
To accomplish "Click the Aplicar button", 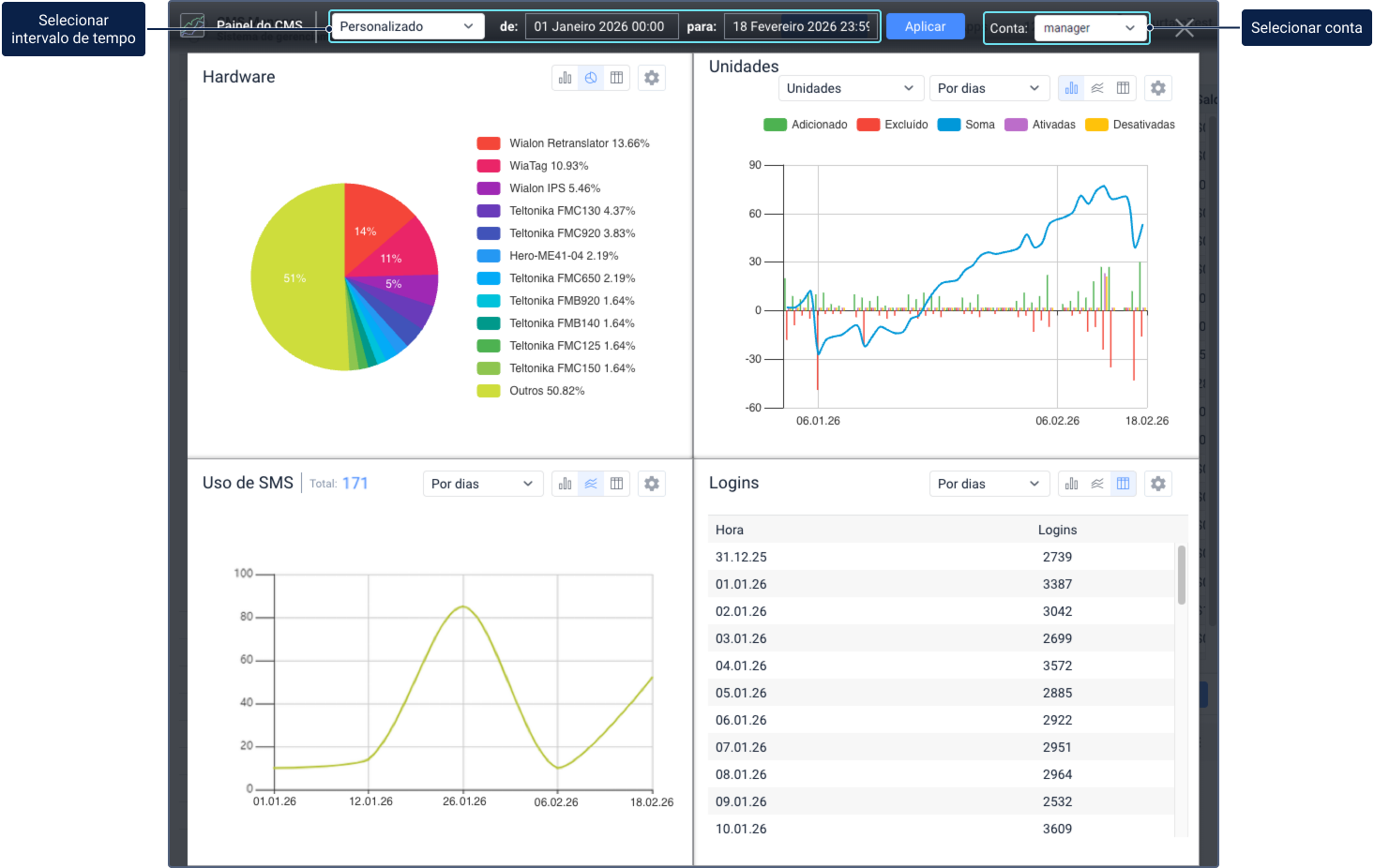I will coord(925,26).
